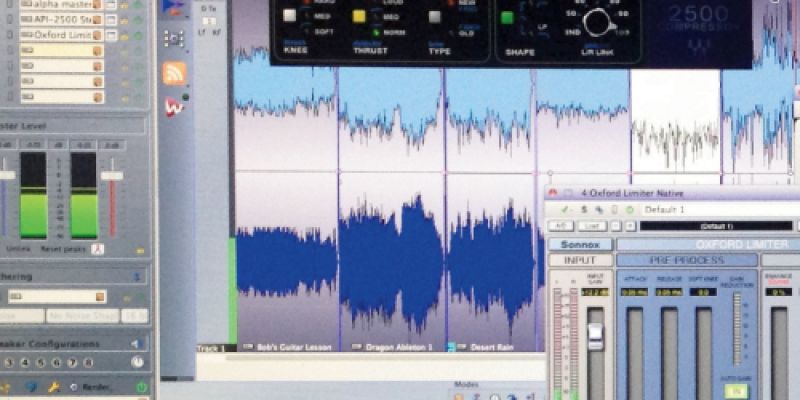Toggle the white Knee selector button

point(289,16)
